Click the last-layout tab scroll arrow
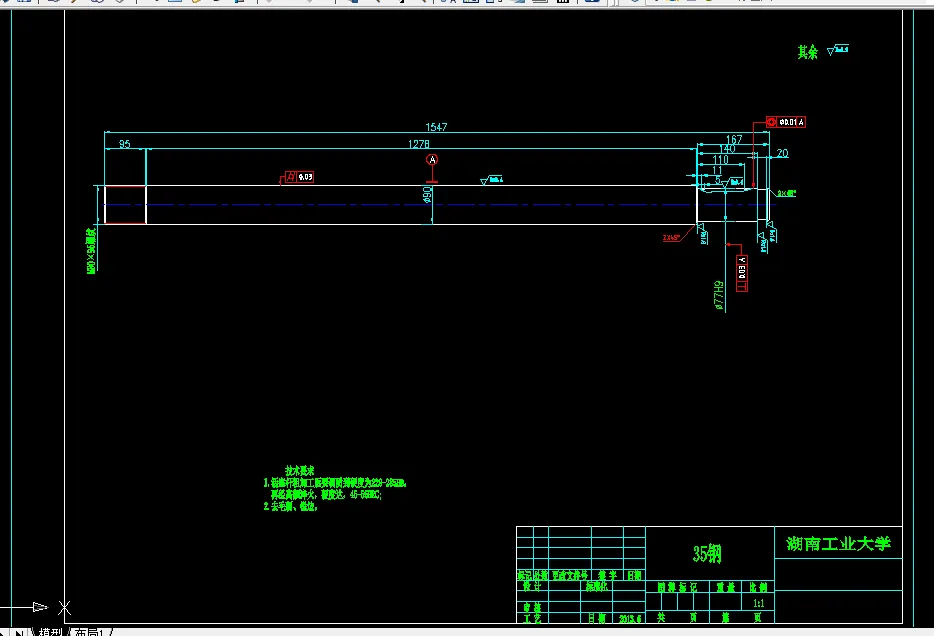This screenshot has width=934, height=636. point(19,632)
